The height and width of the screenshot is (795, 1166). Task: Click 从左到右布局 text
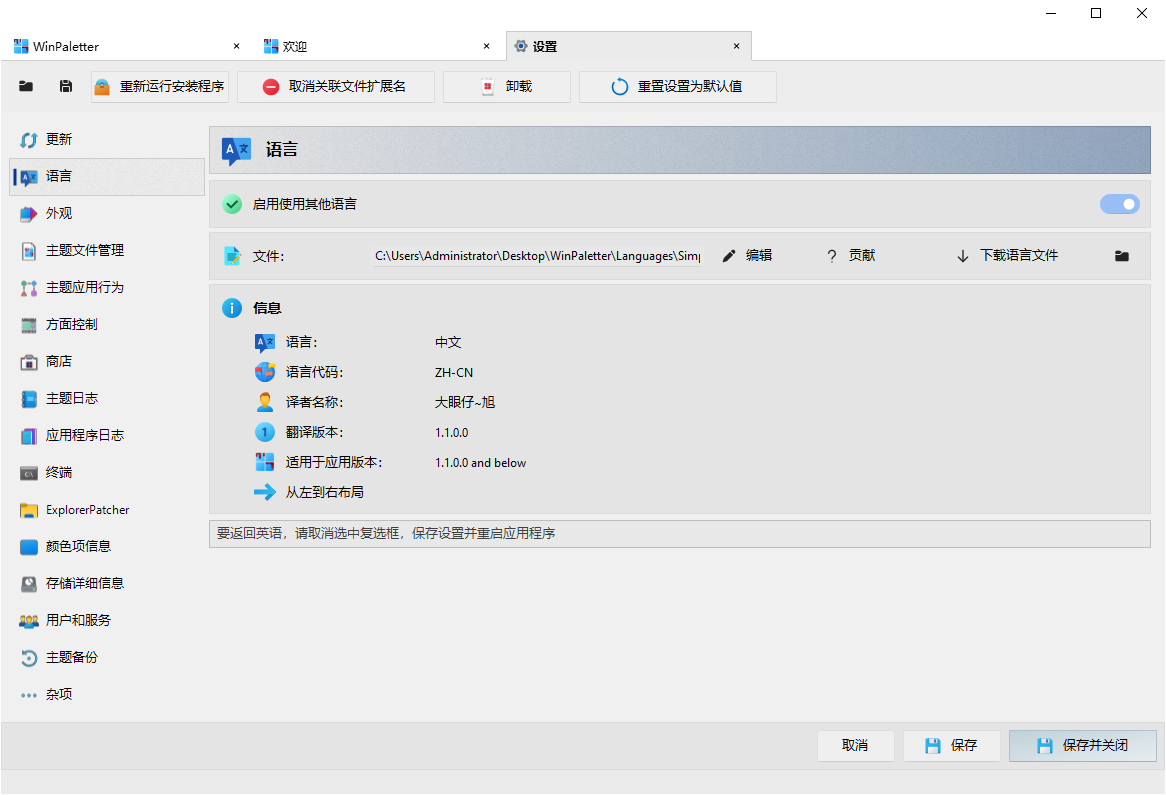tap(325, 492)
